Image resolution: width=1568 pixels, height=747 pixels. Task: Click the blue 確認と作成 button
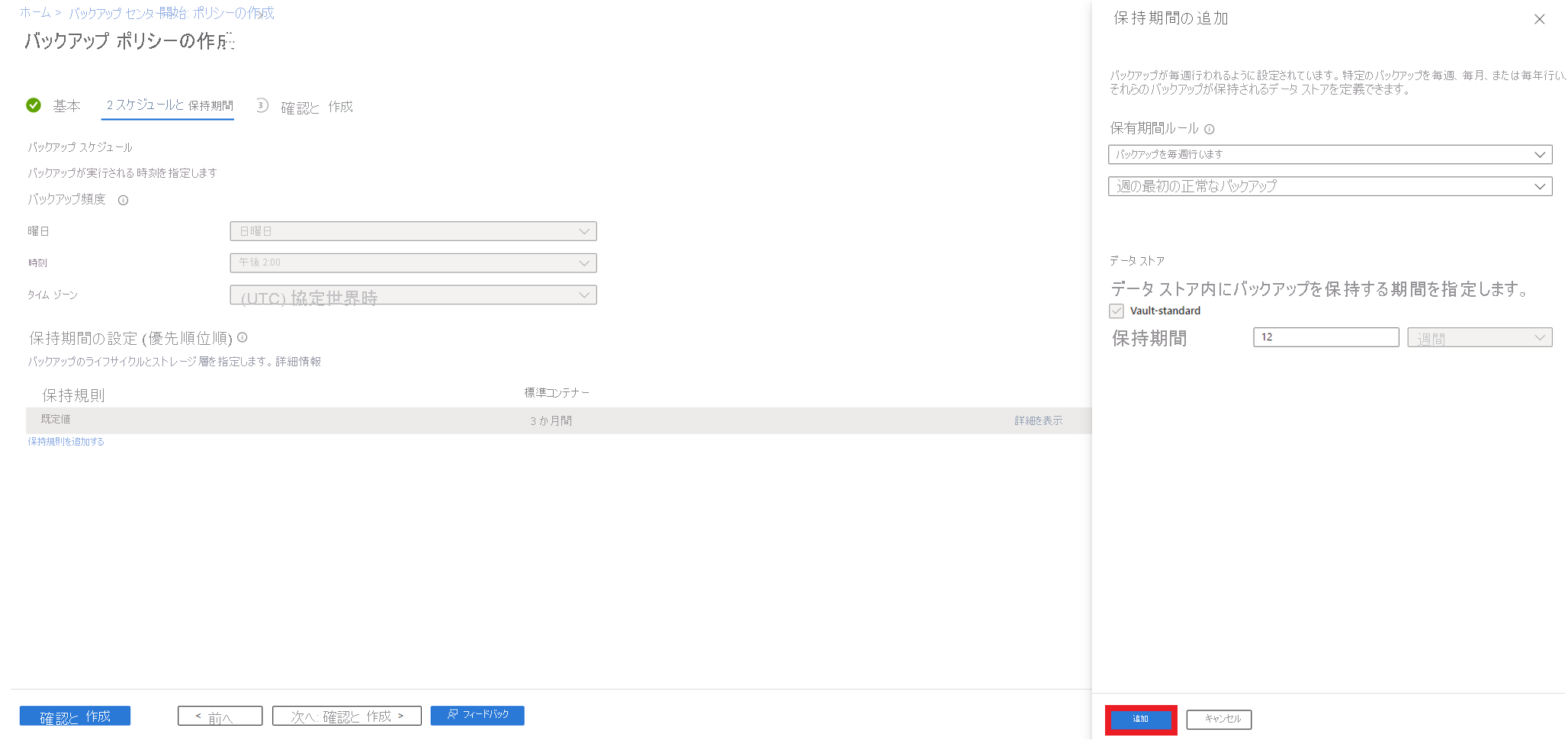(75, 716)
